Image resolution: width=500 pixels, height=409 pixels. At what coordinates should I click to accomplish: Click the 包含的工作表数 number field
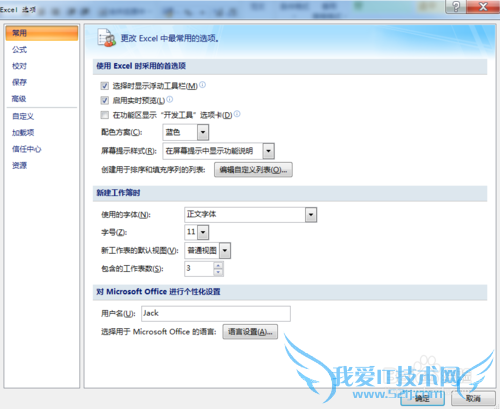199,269
